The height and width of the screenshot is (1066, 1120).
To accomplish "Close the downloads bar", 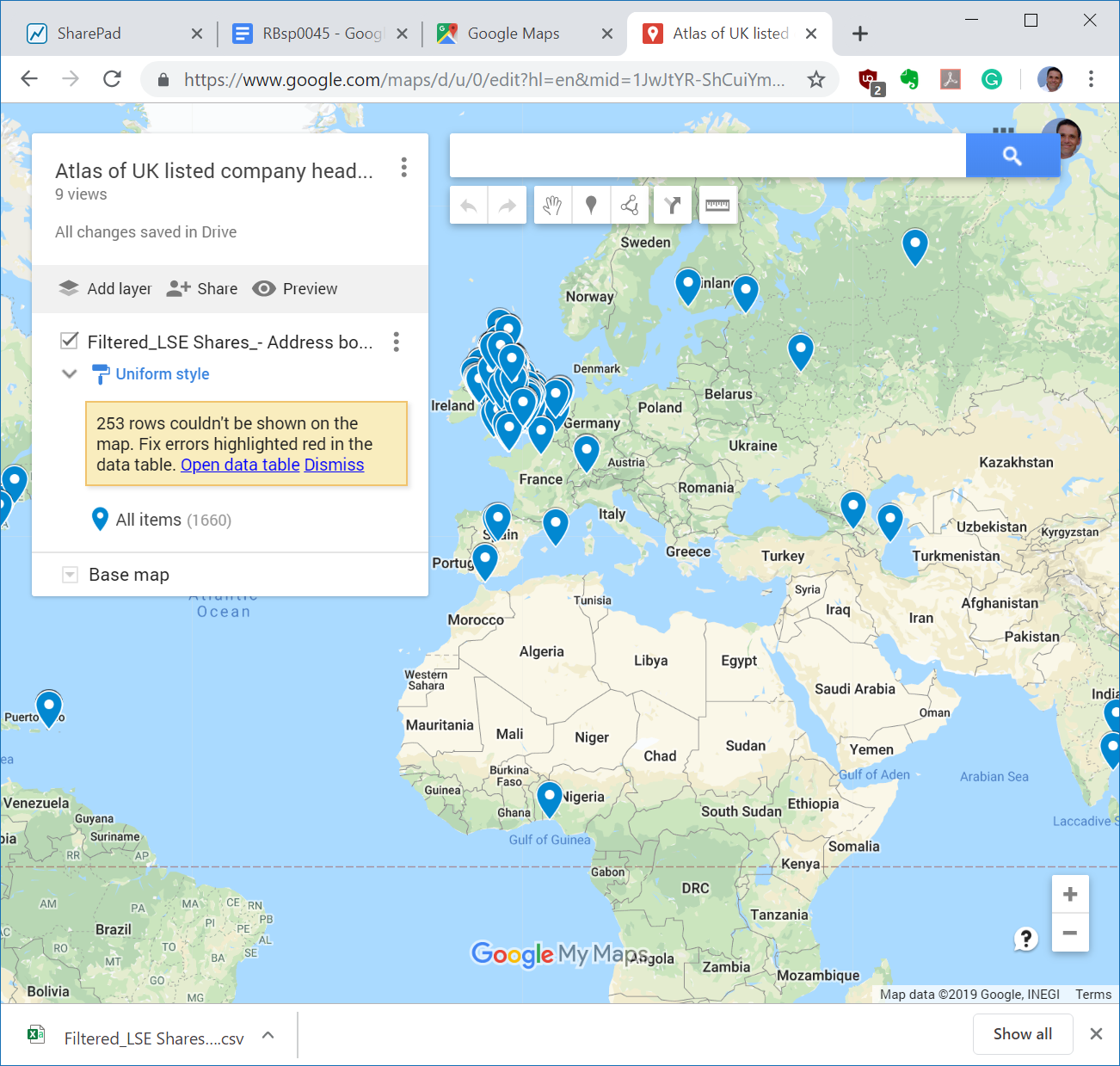I will 1096,1034.
